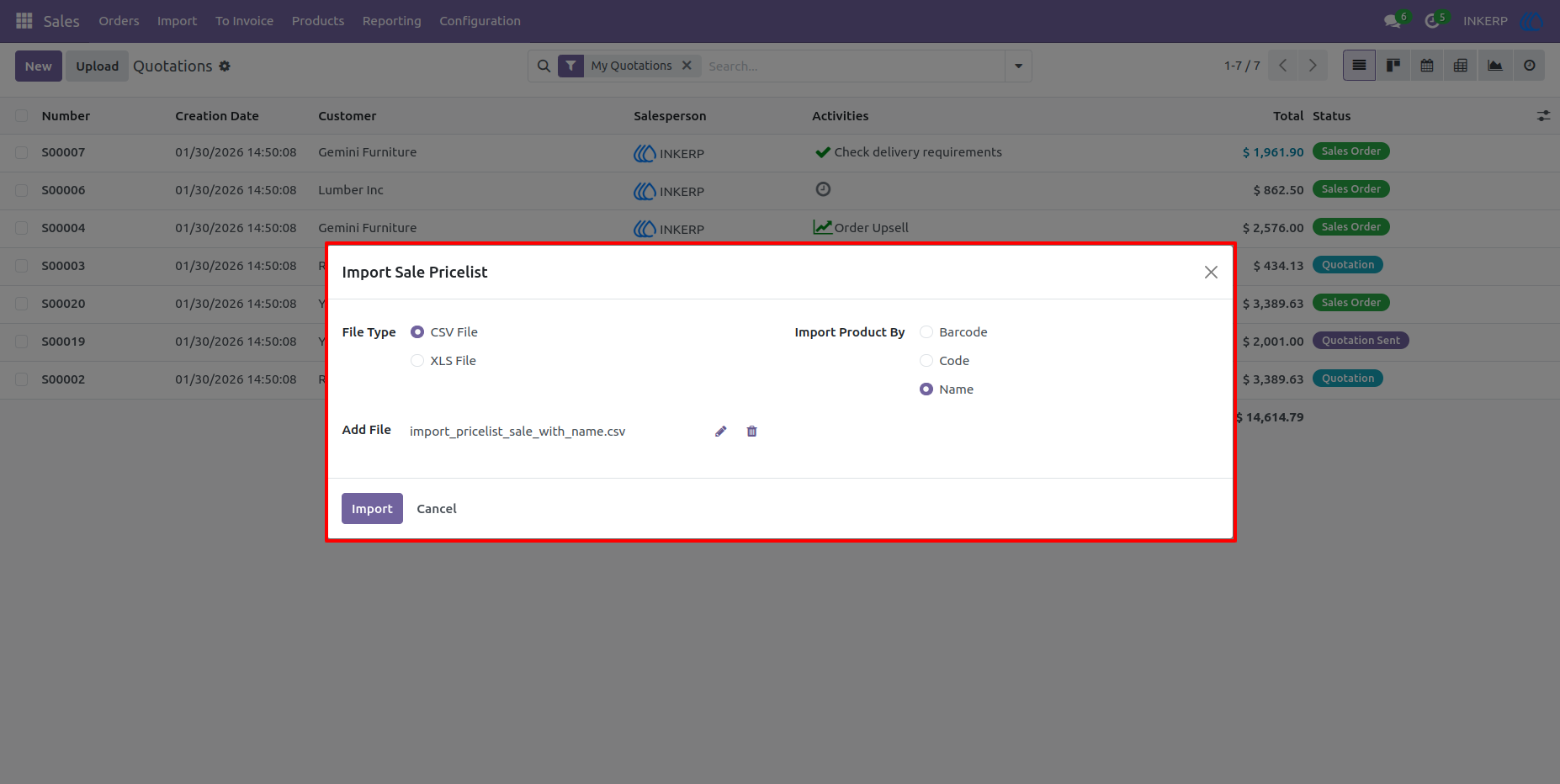Viewport: 1560px width, 784px height.
Task: Switch to the activity view
Action: coord(1530,66)
